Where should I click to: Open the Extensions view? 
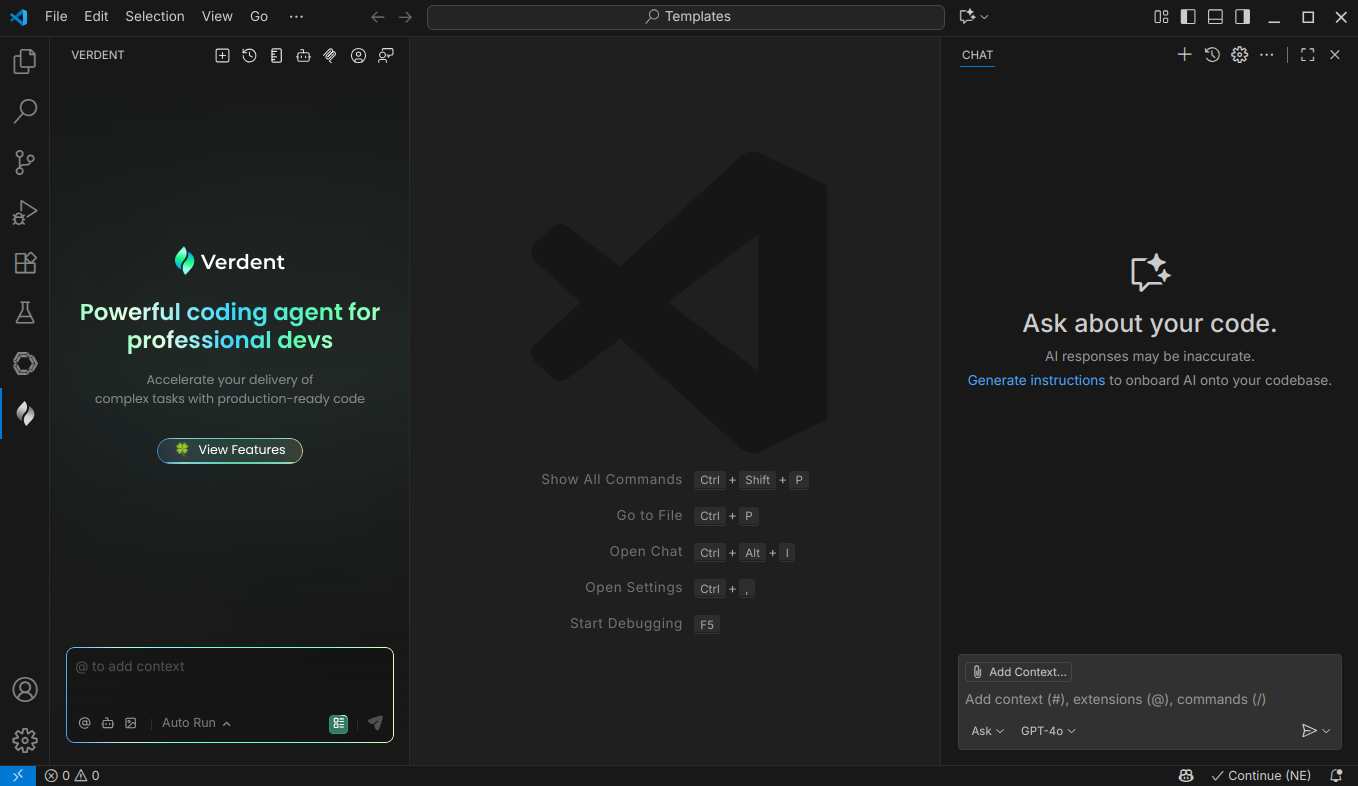(25, 263)
